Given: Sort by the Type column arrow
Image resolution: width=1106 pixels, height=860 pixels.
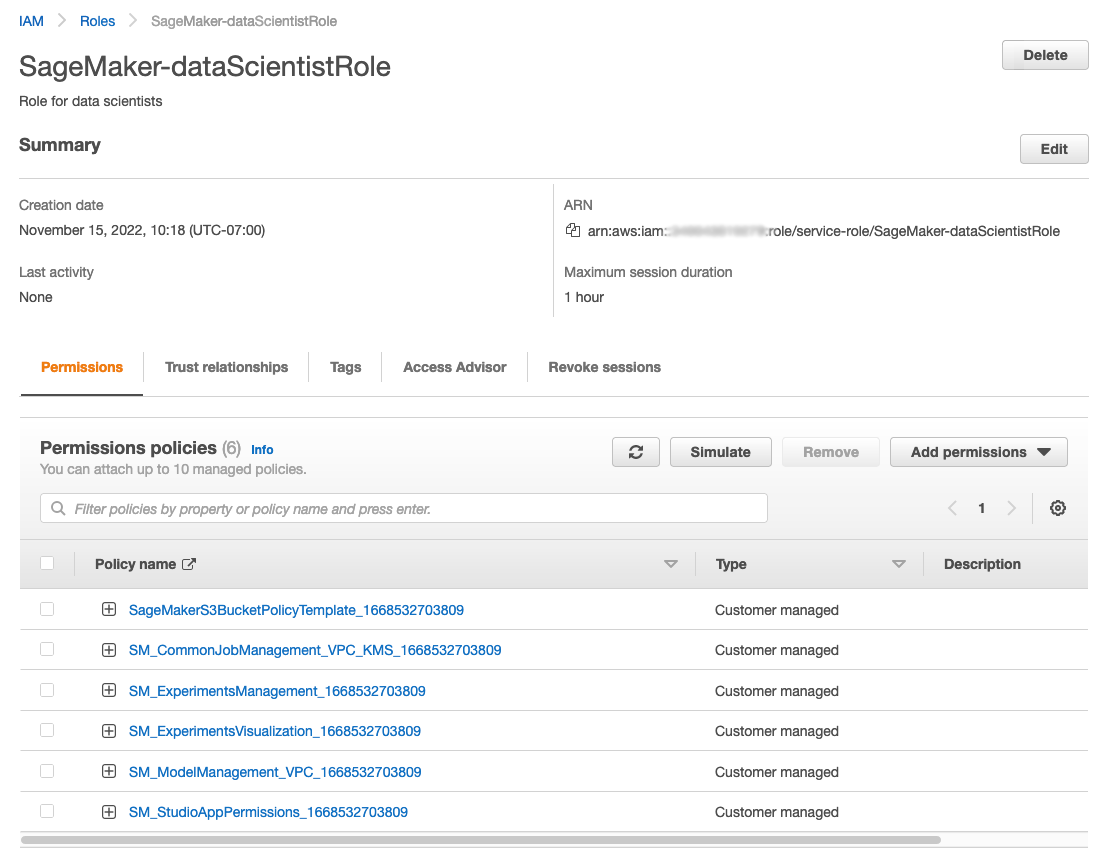Looking at the screenshot, I should (899, 564).
